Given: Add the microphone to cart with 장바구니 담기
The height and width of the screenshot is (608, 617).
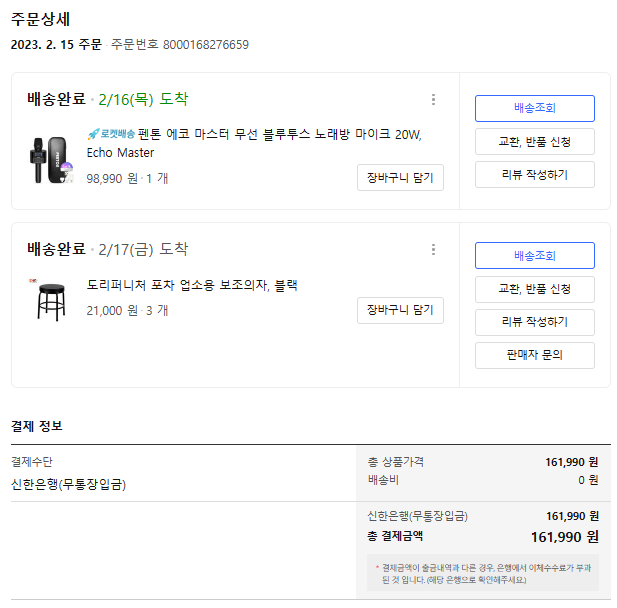Looking at the screenshot, I should (400, 177).
